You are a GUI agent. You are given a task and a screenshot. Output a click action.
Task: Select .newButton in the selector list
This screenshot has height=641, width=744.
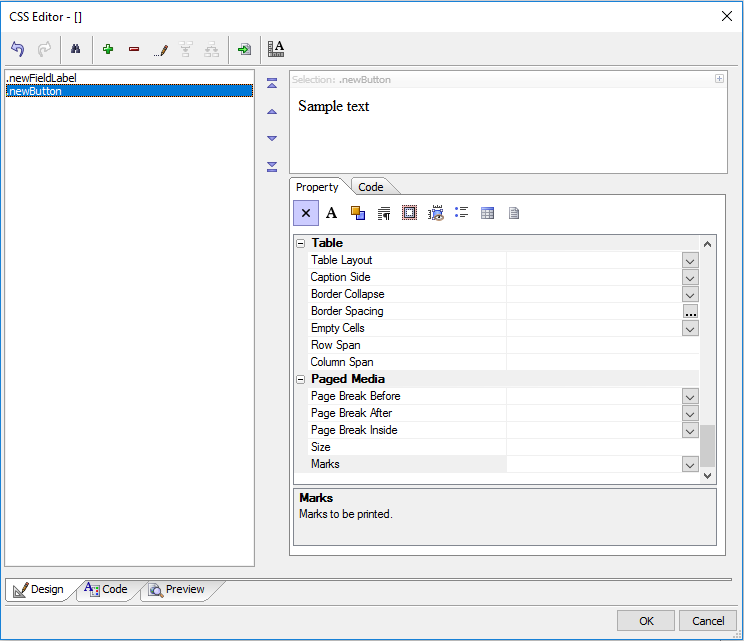coord(129,91)
